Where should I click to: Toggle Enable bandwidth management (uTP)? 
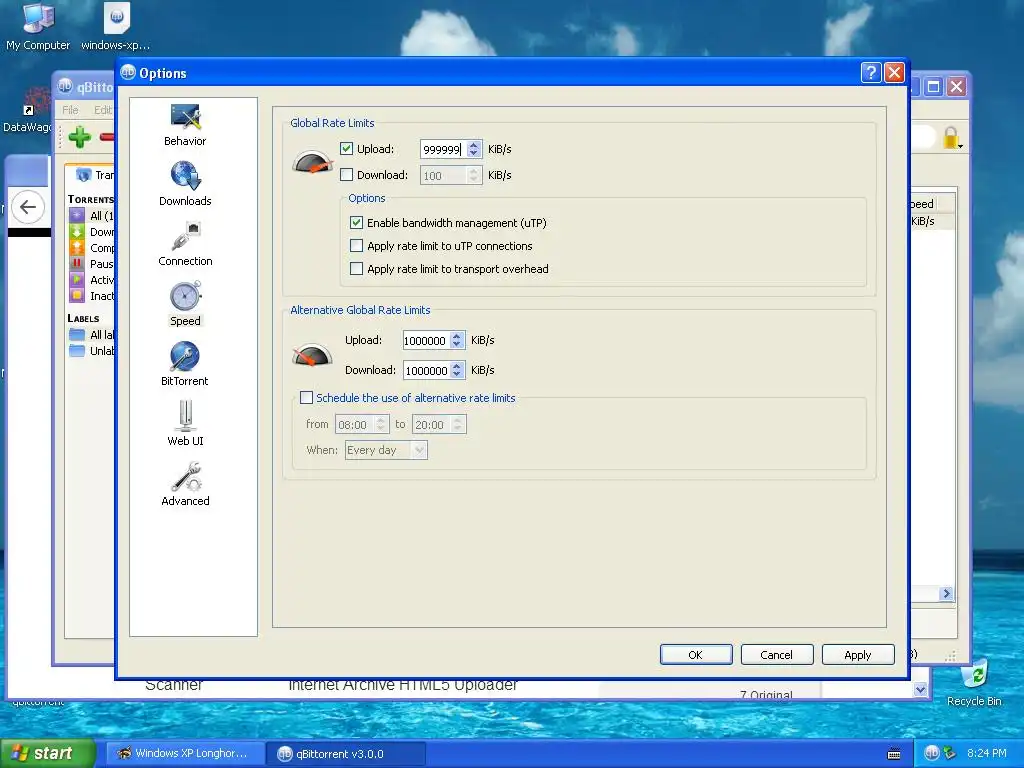click(x=357, y=223)
